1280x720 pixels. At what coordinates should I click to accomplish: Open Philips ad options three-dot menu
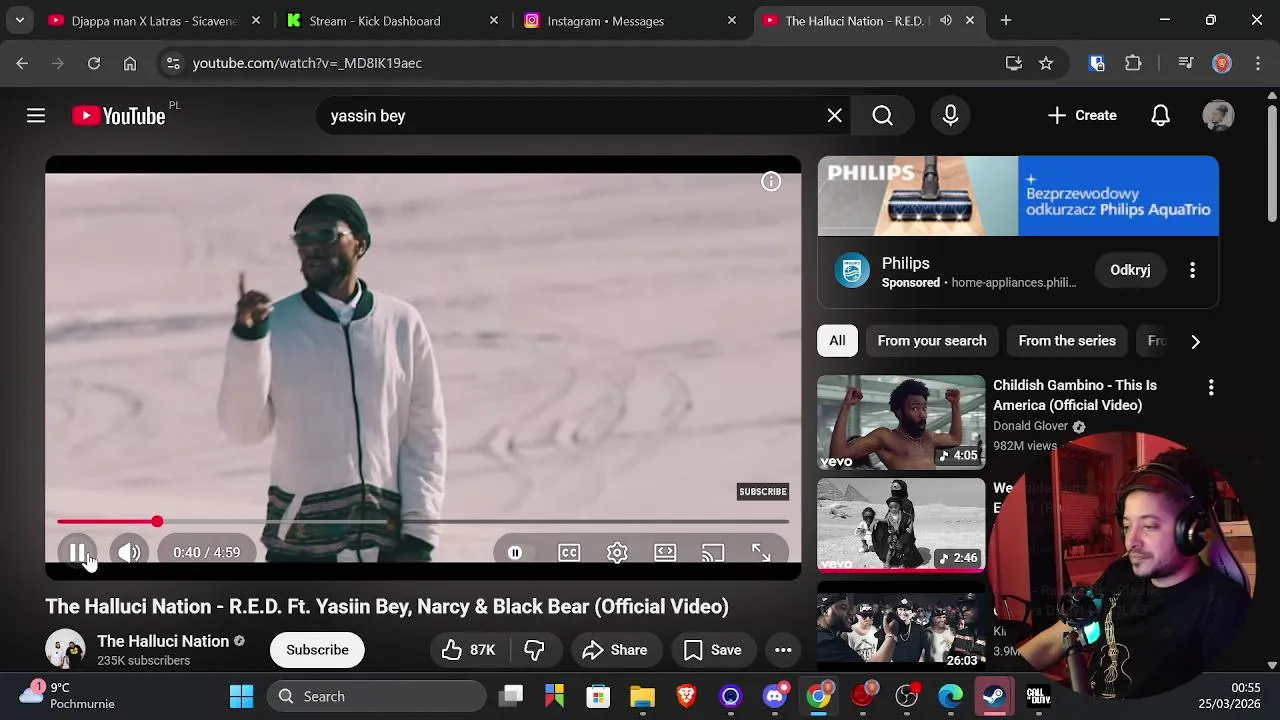pyautogui.click(x=1192, y=270)
